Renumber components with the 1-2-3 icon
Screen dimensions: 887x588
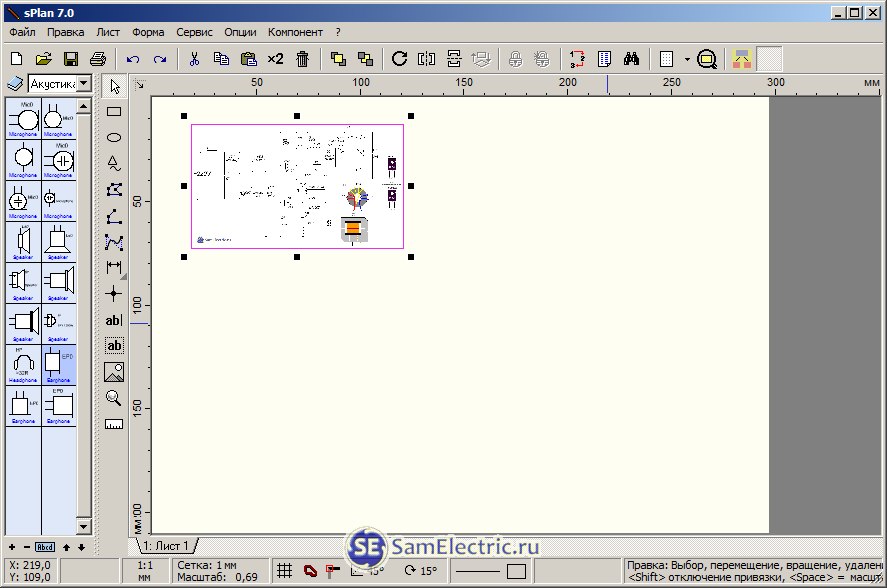[577, 59]
